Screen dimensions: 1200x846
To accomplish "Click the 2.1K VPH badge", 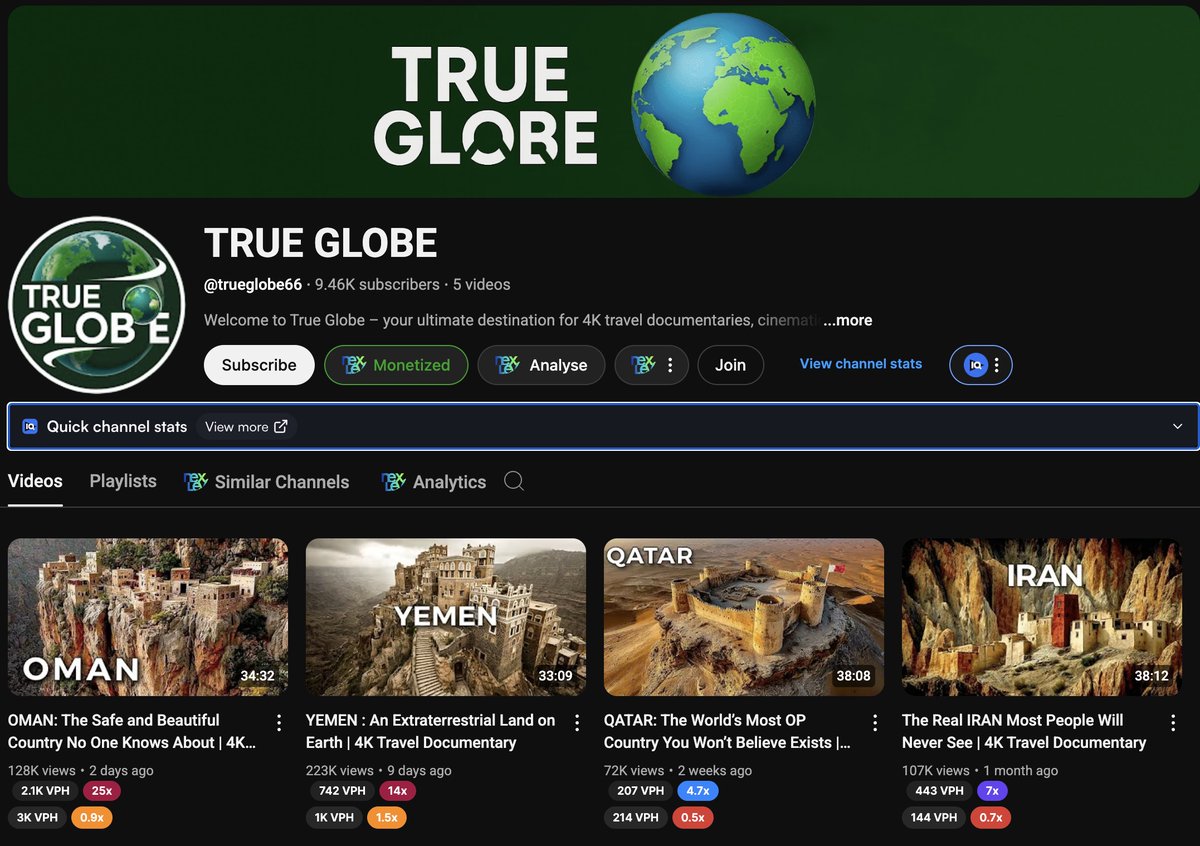I will point(45,791).
